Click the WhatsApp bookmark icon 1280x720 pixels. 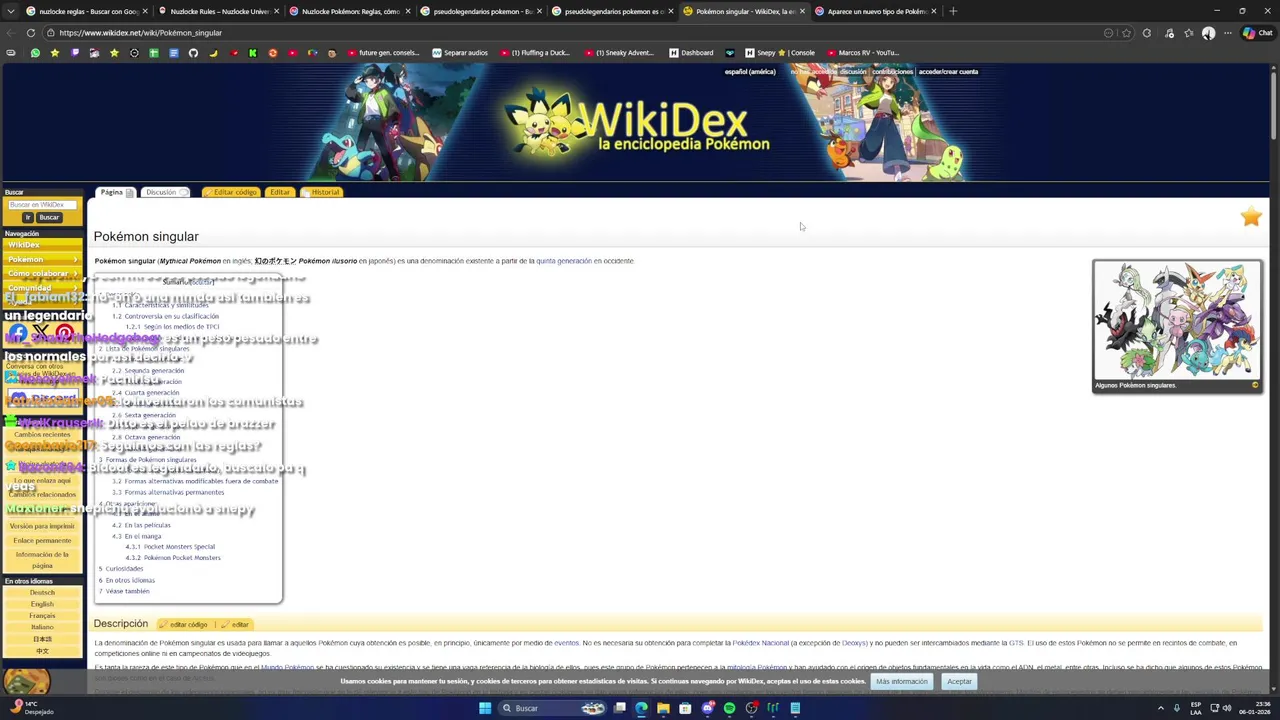[35, 53]
